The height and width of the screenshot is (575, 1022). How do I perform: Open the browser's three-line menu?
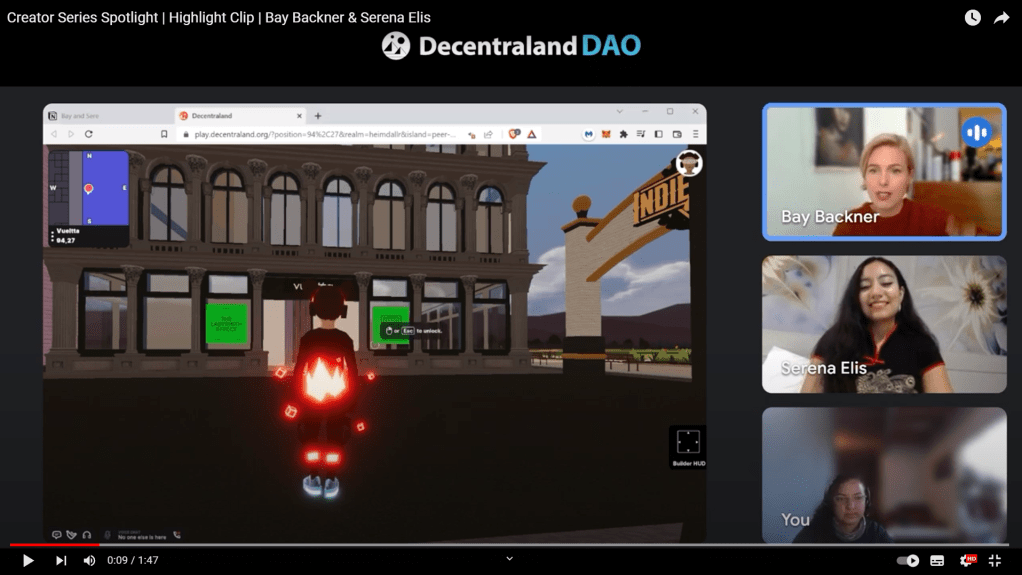tap(696, 134)
